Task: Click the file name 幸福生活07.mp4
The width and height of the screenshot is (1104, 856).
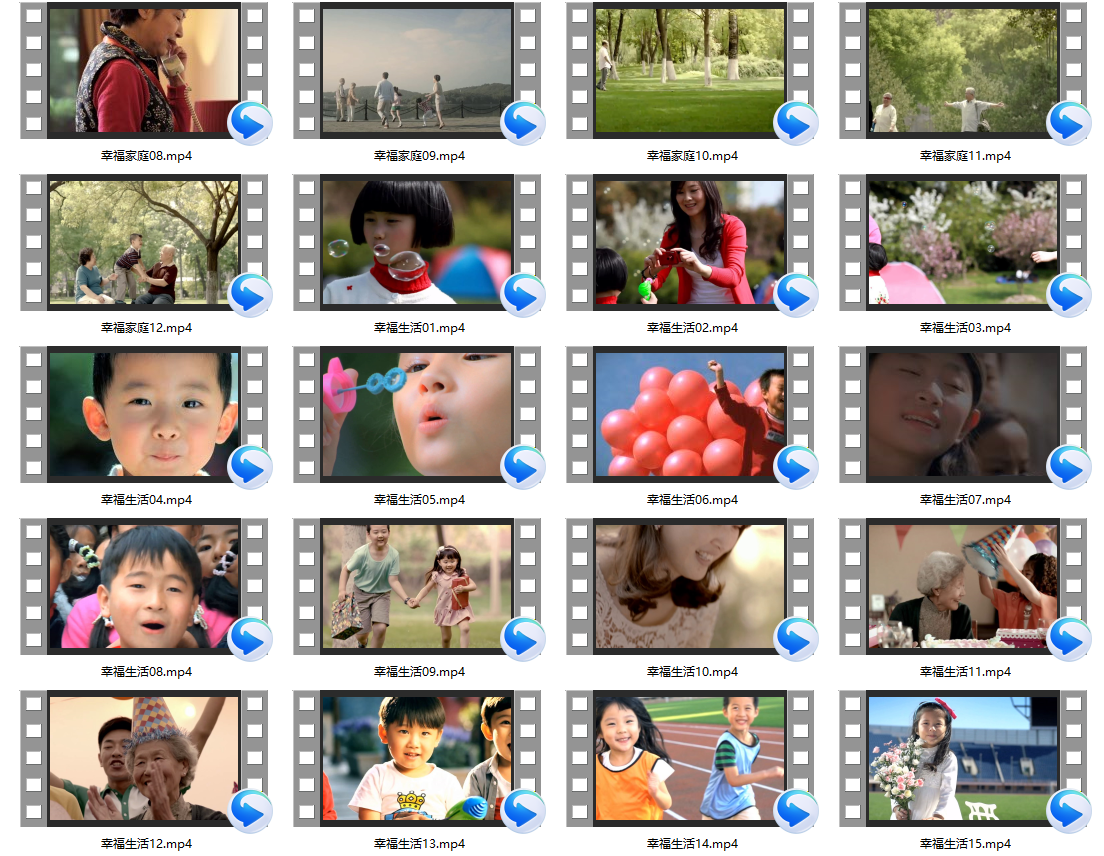Action: tap(965, 499)
